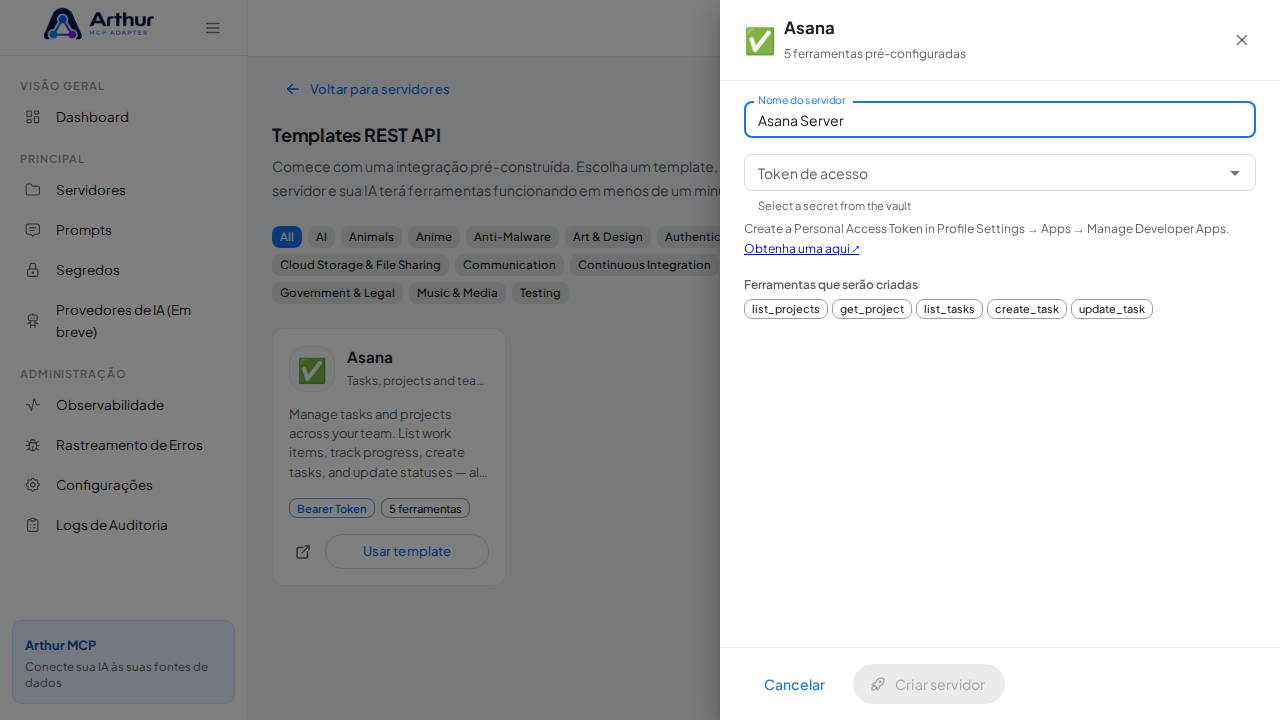Edit the Nome do servidor field
This screenshot has height=720, width=1280.
pos(1000,120)
